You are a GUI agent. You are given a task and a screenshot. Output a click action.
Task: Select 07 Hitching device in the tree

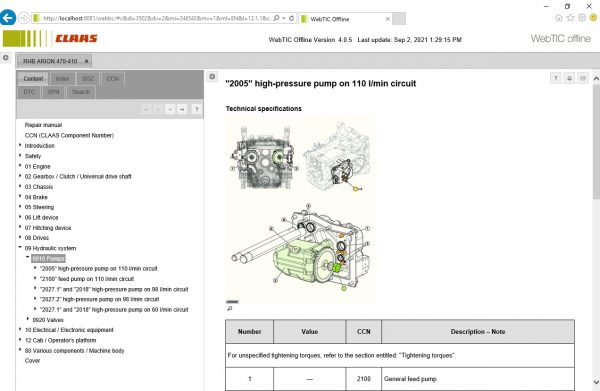coord(48,228)
